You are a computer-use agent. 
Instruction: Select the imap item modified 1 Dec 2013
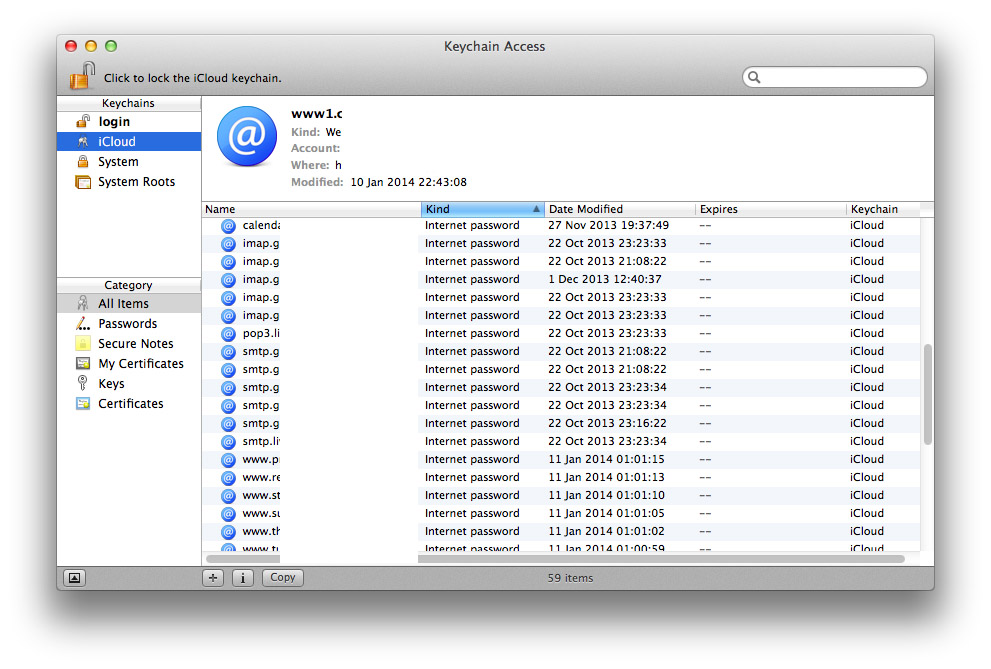pyautogui.click(x=561, y=279)
